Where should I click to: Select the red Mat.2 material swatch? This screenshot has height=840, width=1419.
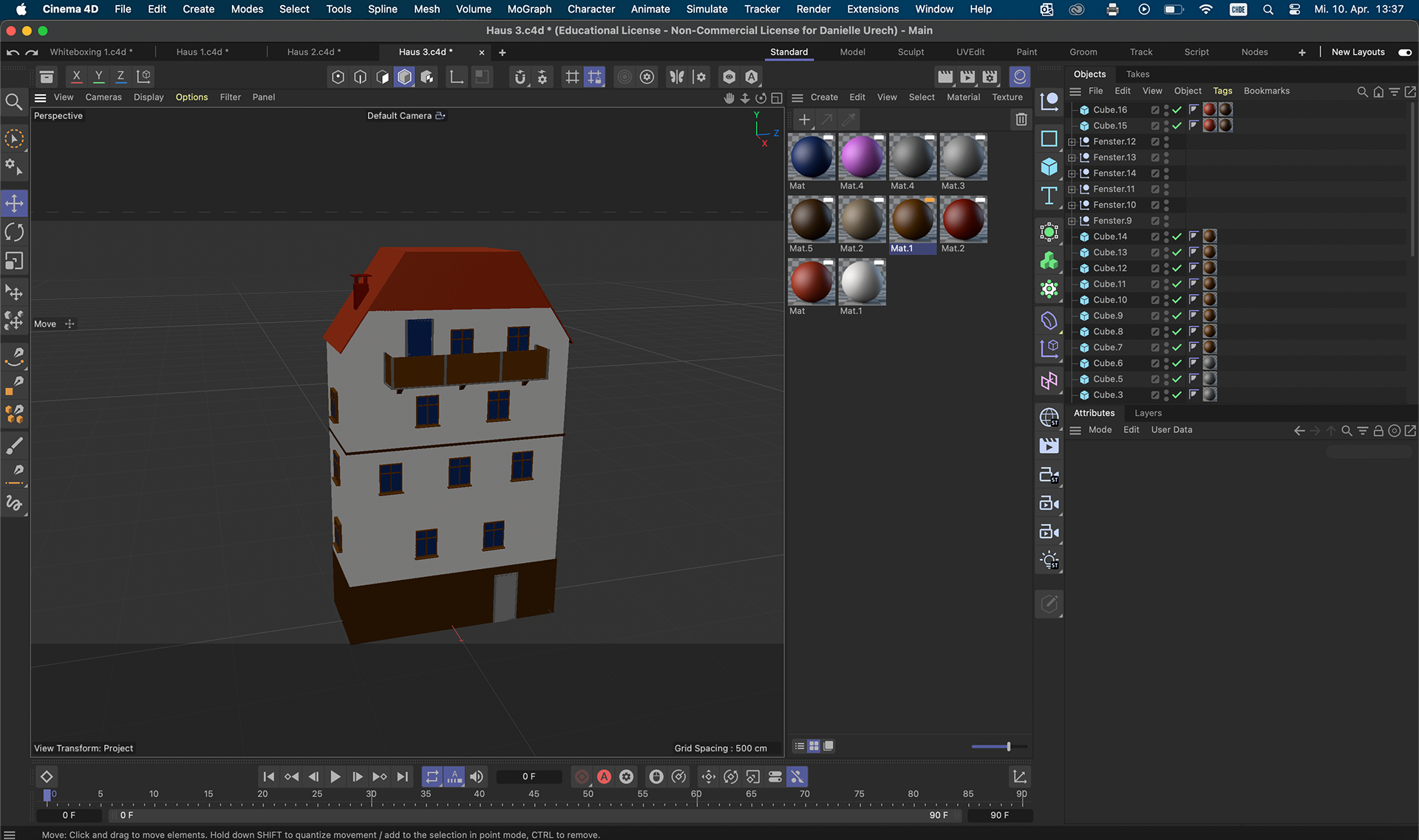[x=963, y=219]
